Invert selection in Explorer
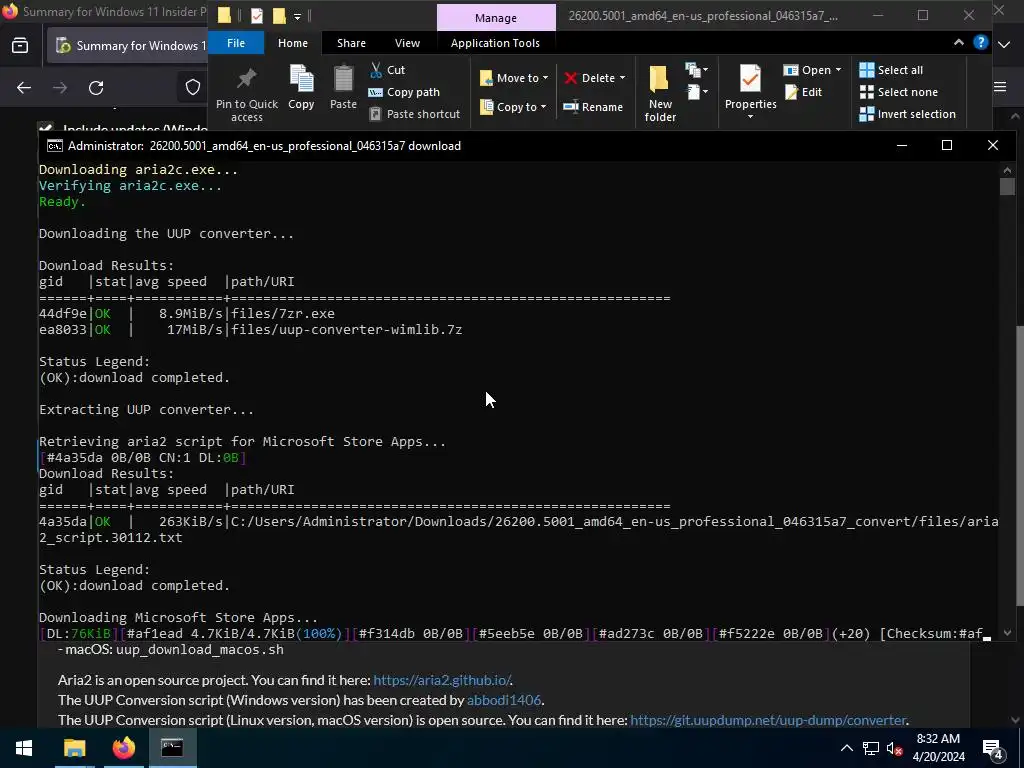This screenshot has height=768, width=1024. tap(908, 114)
